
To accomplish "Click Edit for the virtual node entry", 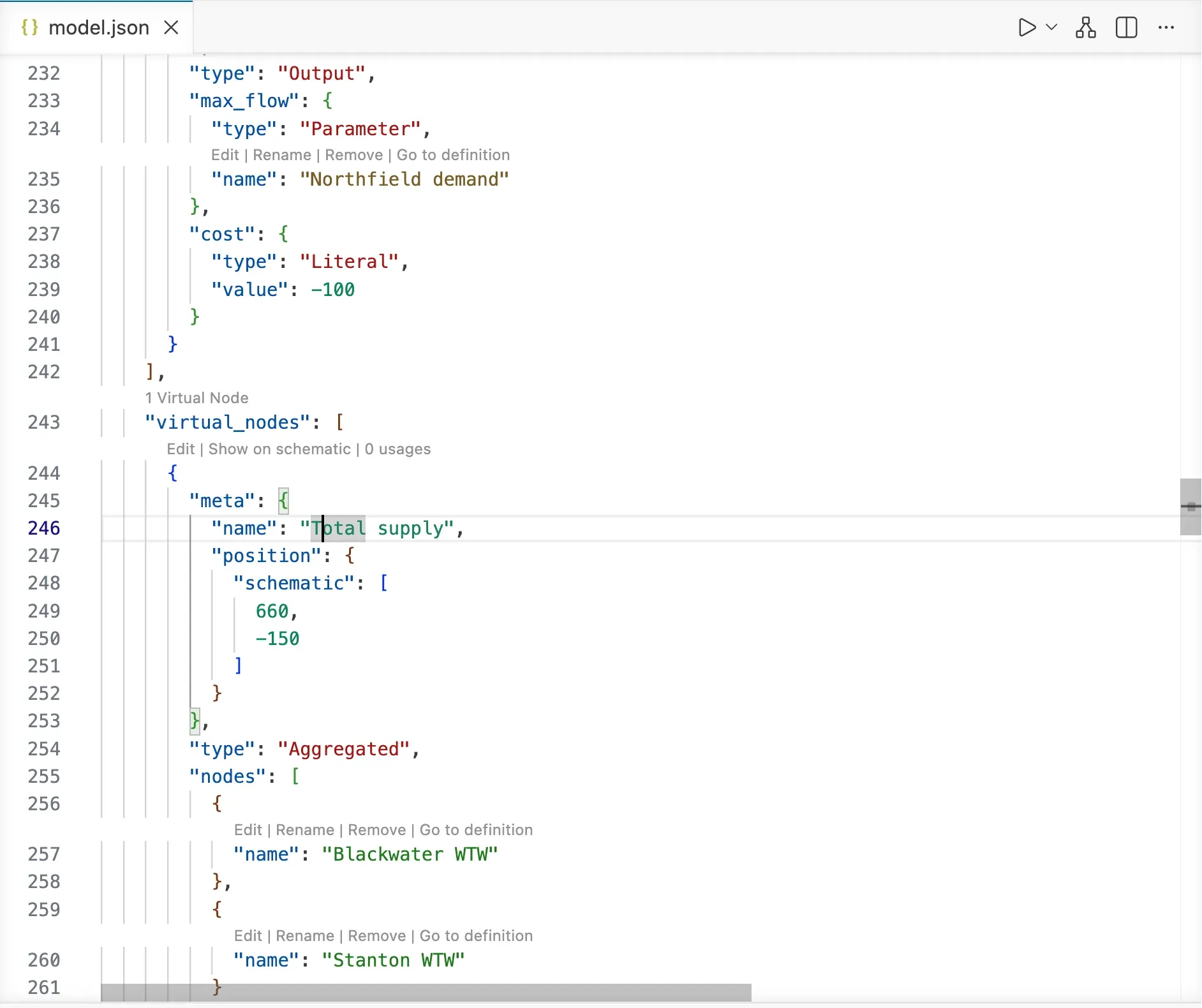I will [181, 449].
